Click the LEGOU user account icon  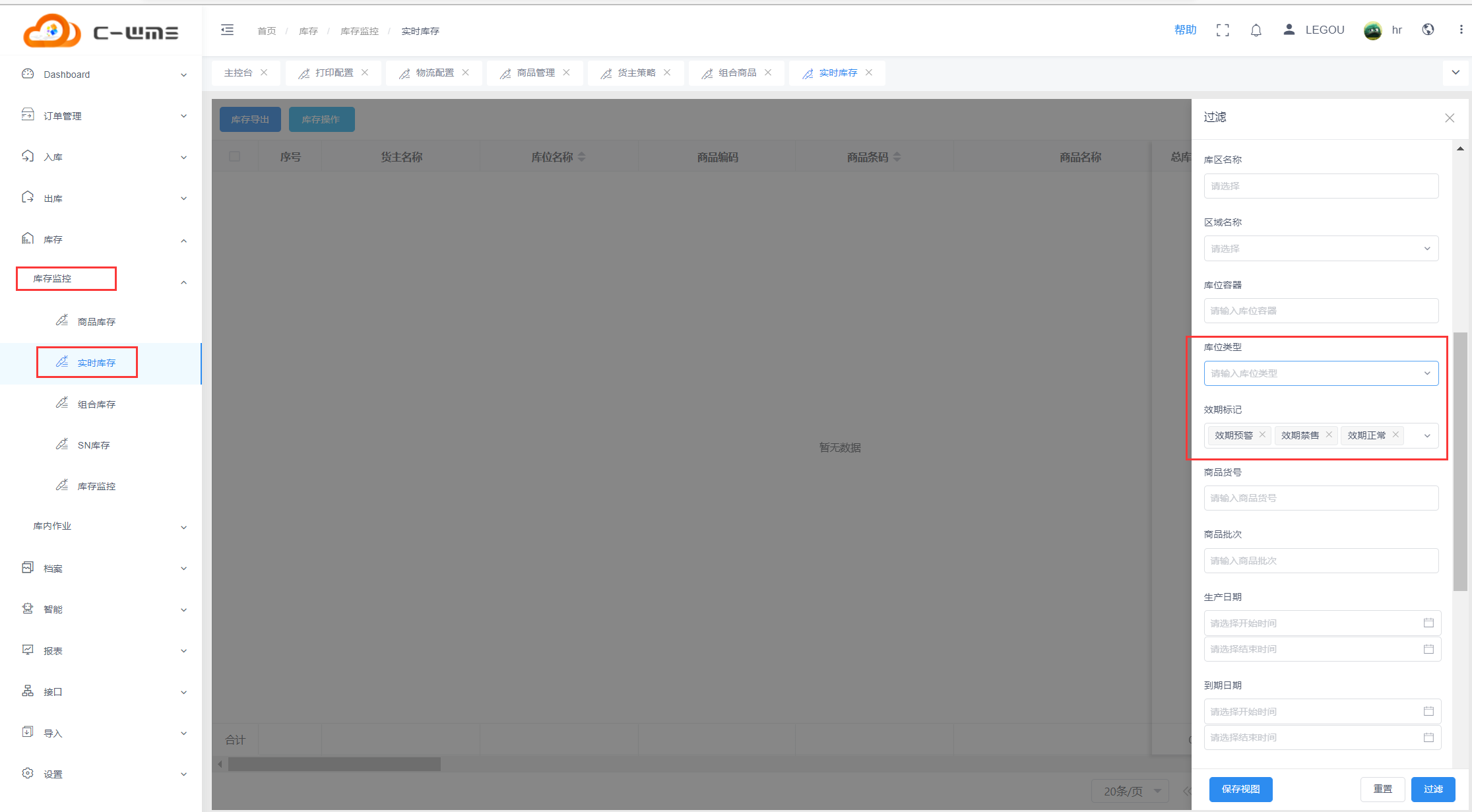click(1289, 30)
